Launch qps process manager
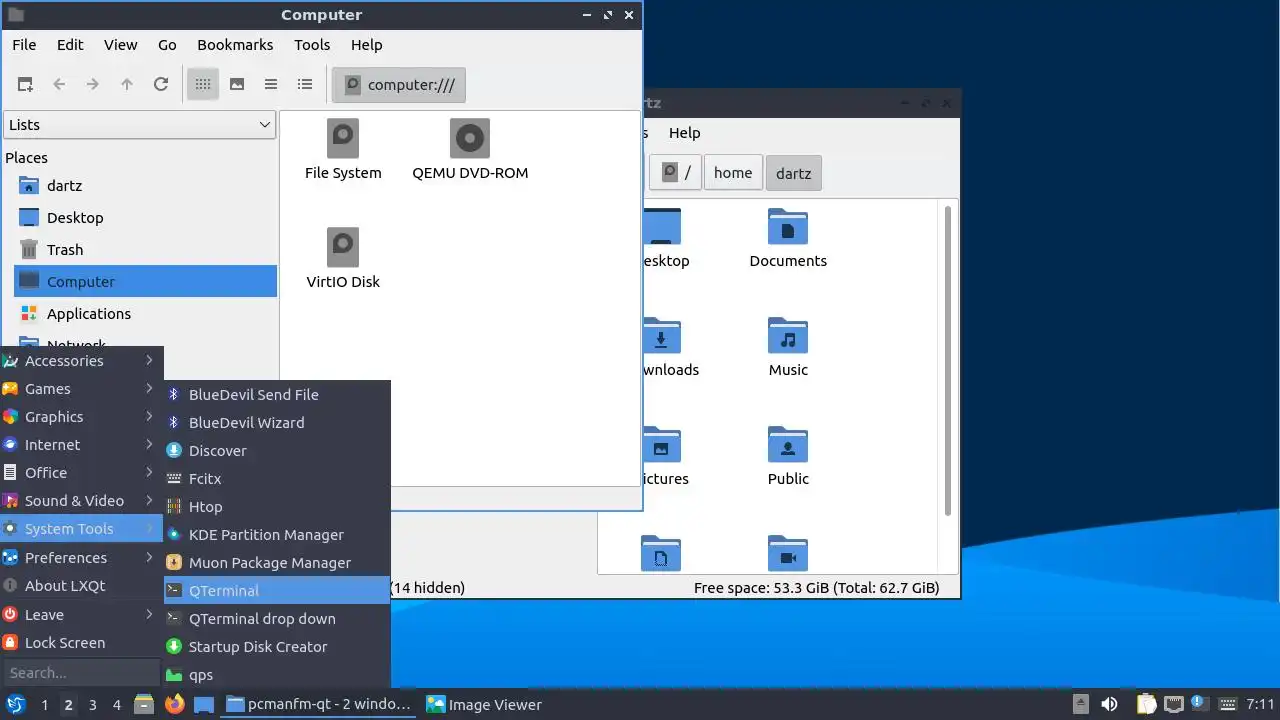Screen dimensions: 1280x720 (277, 675)
